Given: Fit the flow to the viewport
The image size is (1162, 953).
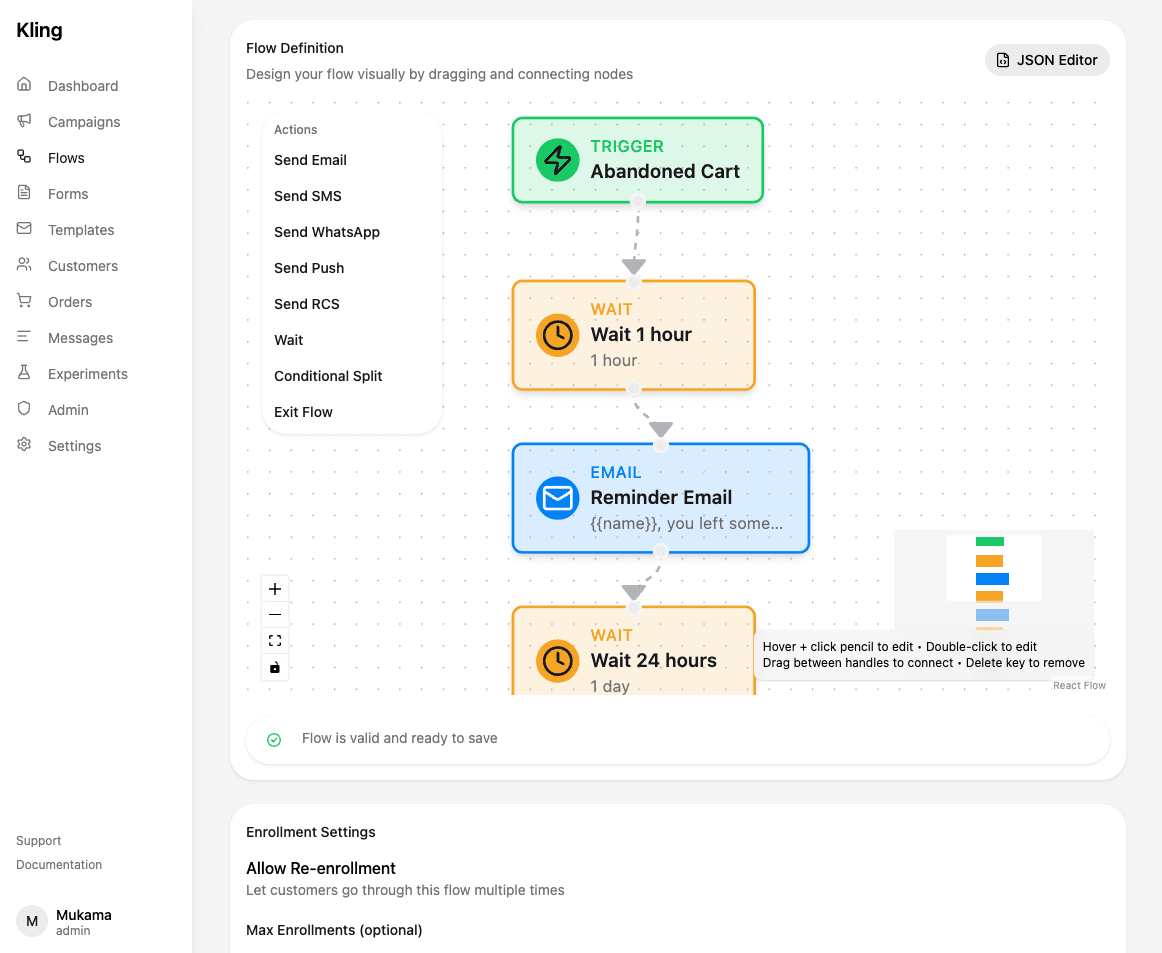Looking at the screenshot, I should point(275,641).
